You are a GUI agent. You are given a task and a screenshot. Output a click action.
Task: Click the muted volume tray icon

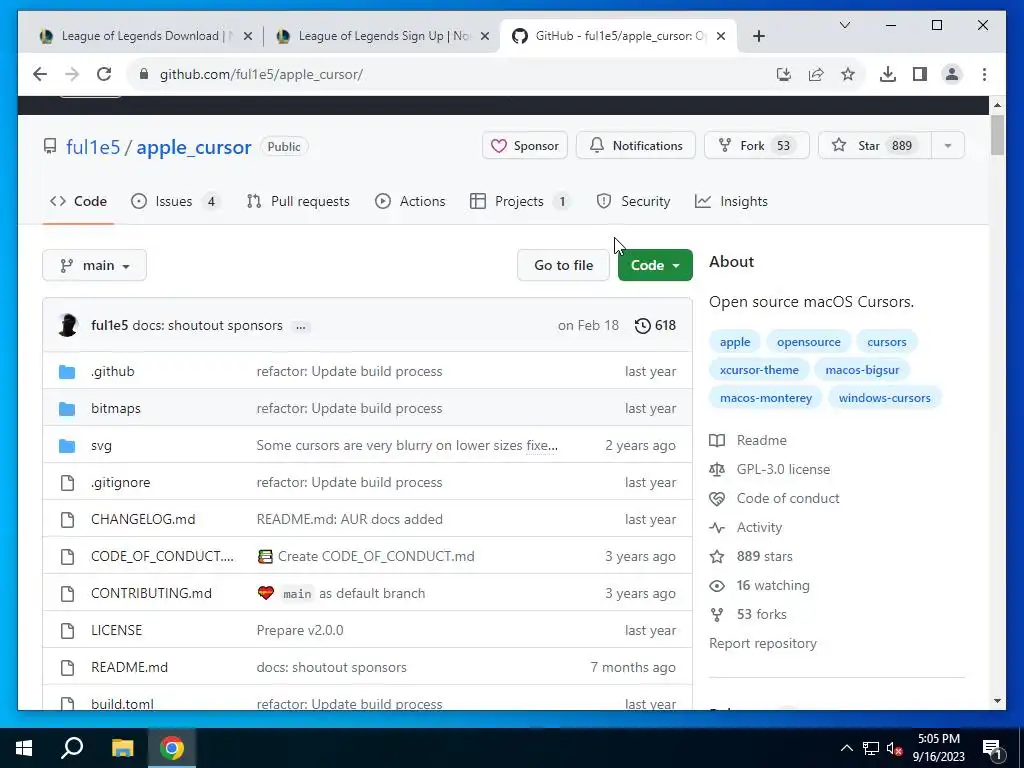tap(894, 748)
